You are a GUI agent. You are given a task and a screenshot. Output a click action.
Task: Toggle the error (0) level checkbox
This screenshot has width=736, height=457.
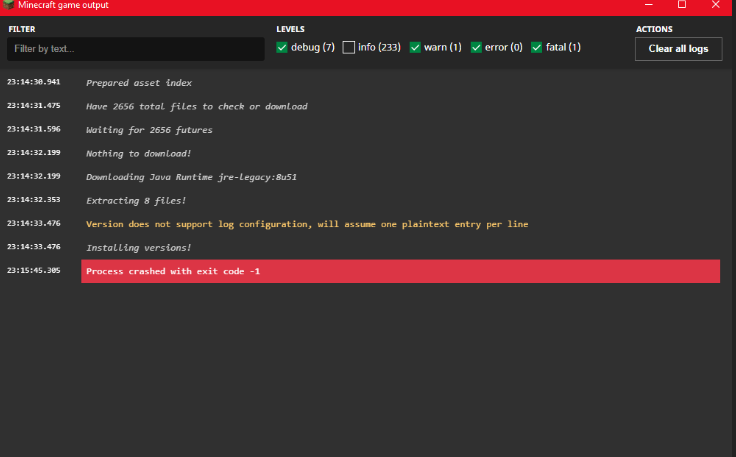click(476, 47)
